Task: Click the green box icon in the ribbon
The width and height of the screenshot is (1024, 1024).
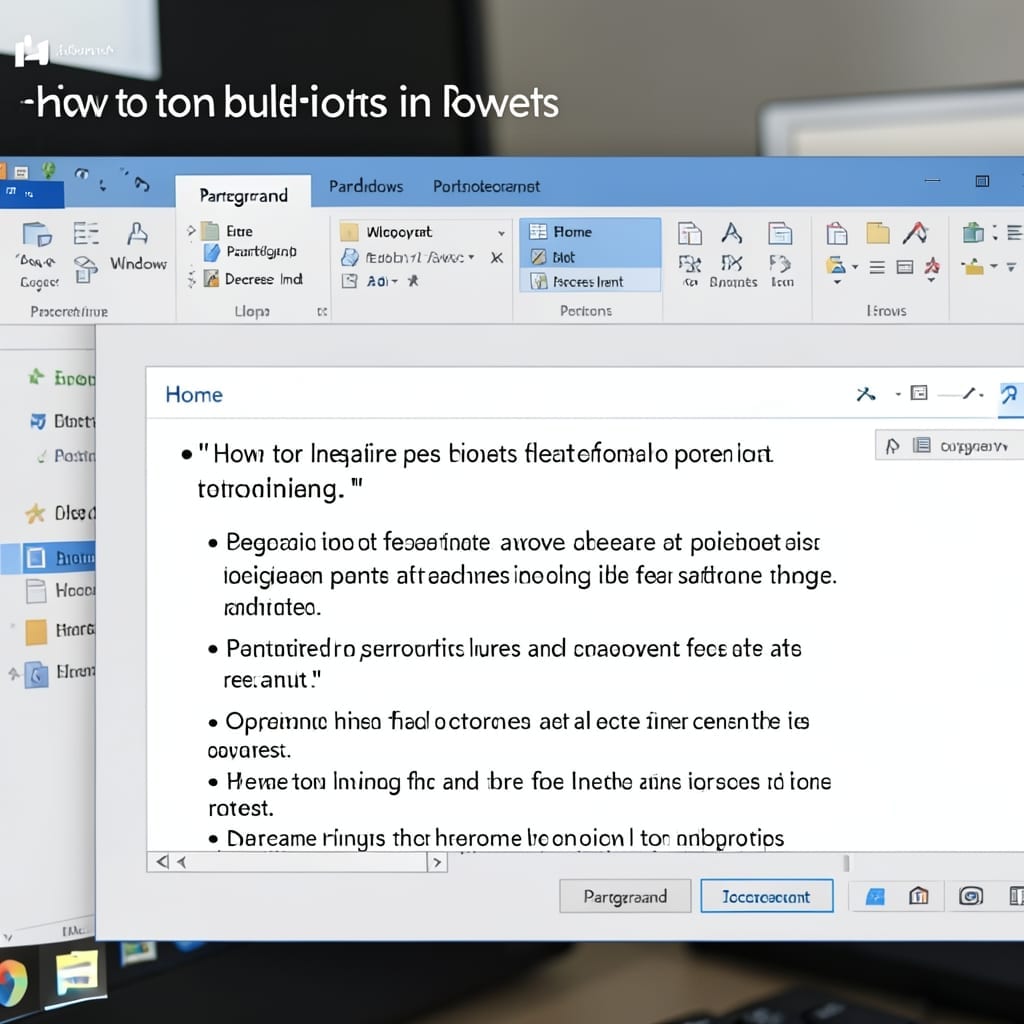Action: [x=972, y=232]
